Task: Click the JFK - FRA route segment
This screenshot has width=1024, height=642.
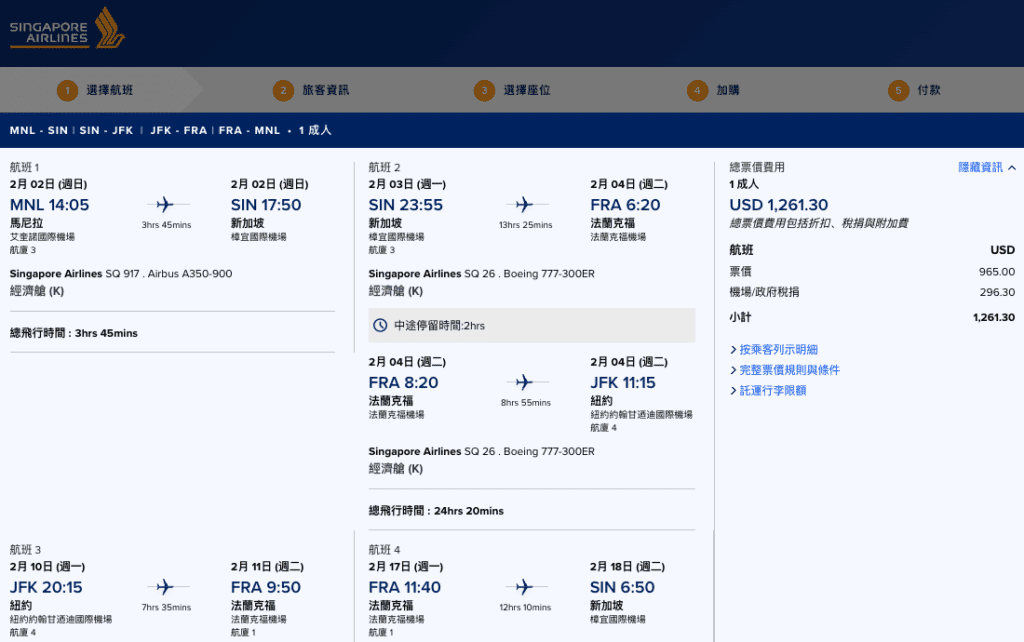Action: (178, 130)
